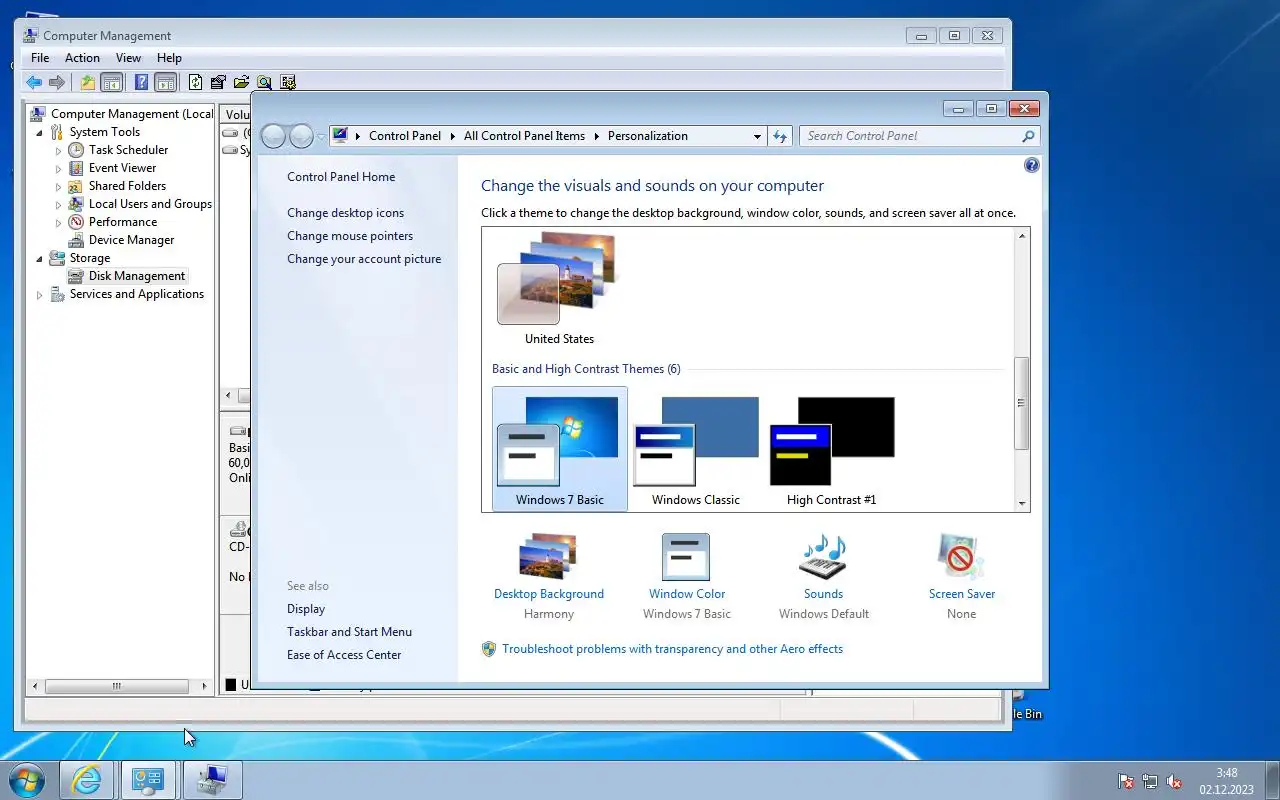Expand the Shared Folders node
Image resolution: width=1280 pixels, height=800 pixels.
point(58,186)
